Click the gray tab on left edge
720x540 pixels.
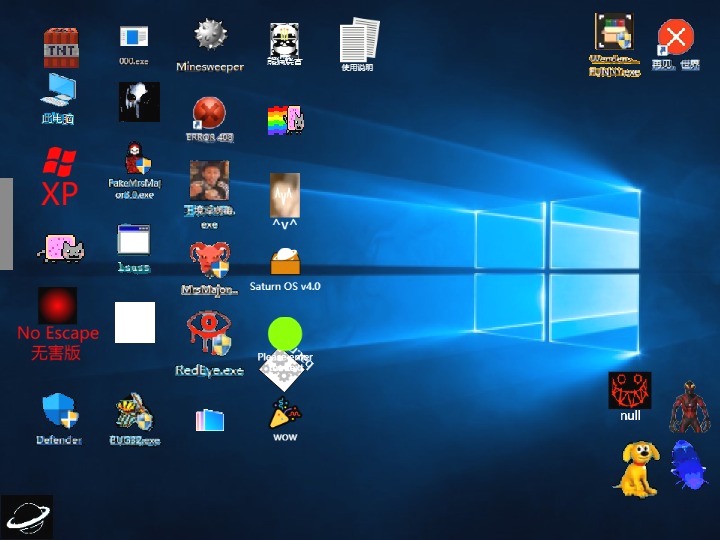[6, 224]
